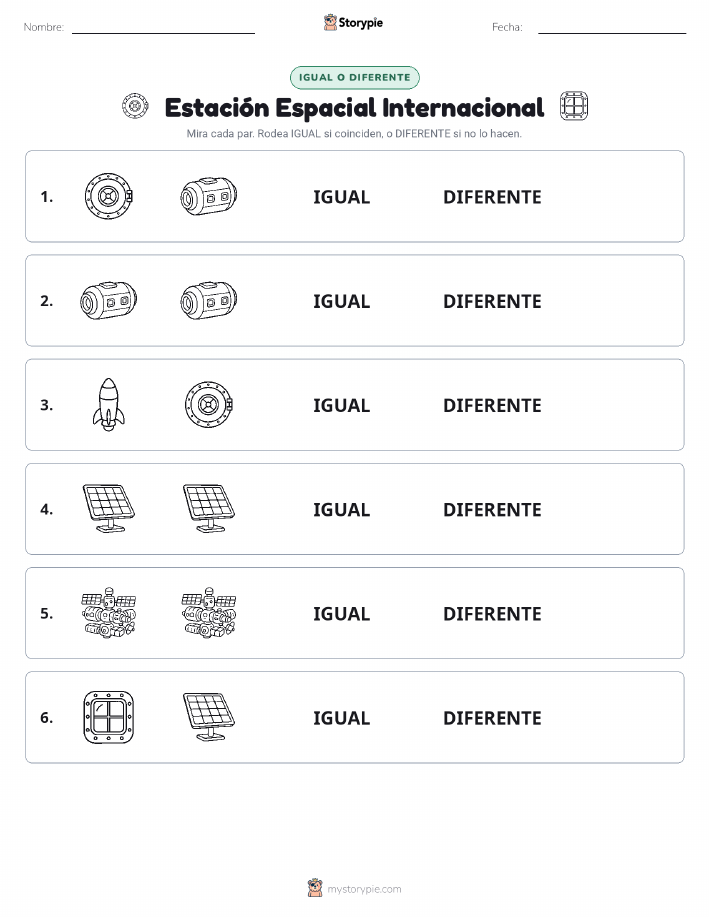Image resolution: width=709 pixels, height=917 pixels.
Task: Click the module capsule icon in row 1
Action: click(209, 196)
